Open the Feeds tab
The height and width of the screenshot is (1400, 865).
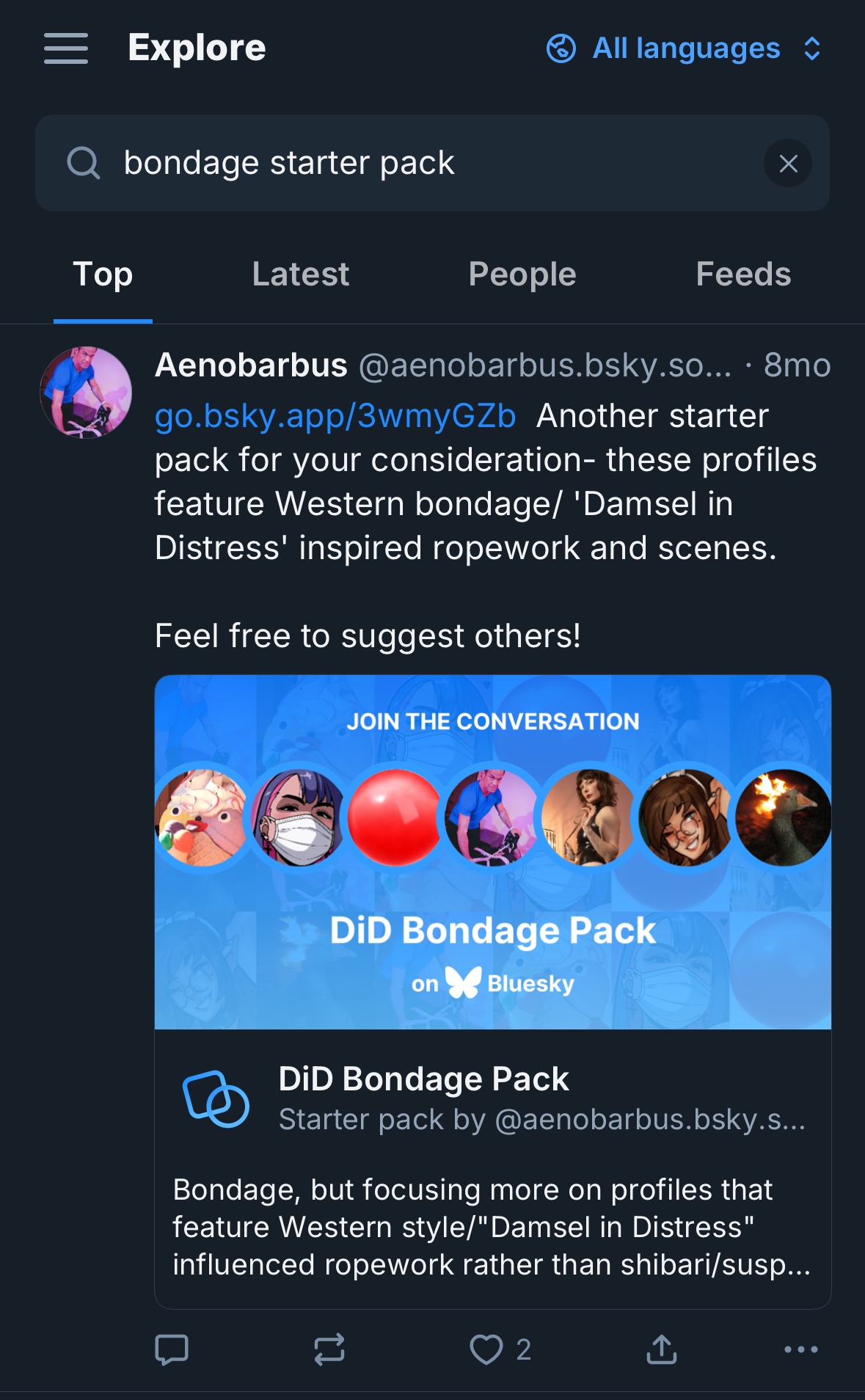point(743,275)
